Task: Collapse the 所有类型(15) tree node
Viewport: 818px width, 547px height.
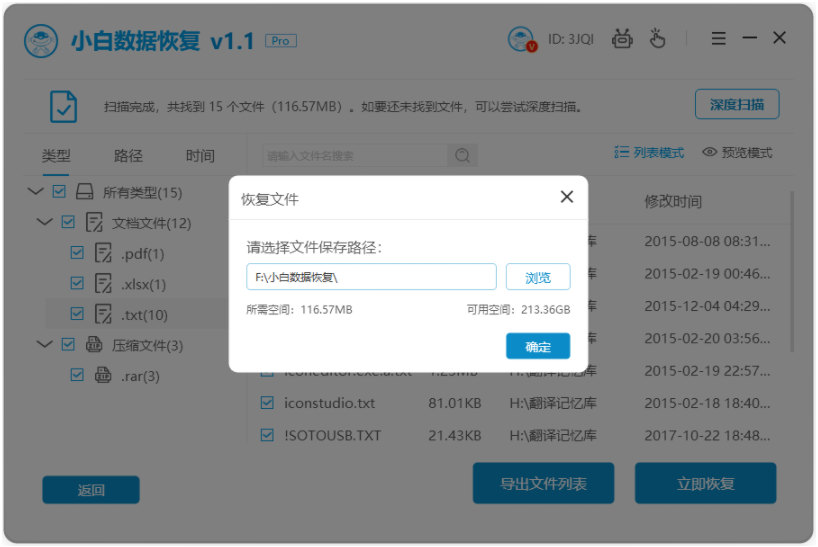Action: [36, 192]
